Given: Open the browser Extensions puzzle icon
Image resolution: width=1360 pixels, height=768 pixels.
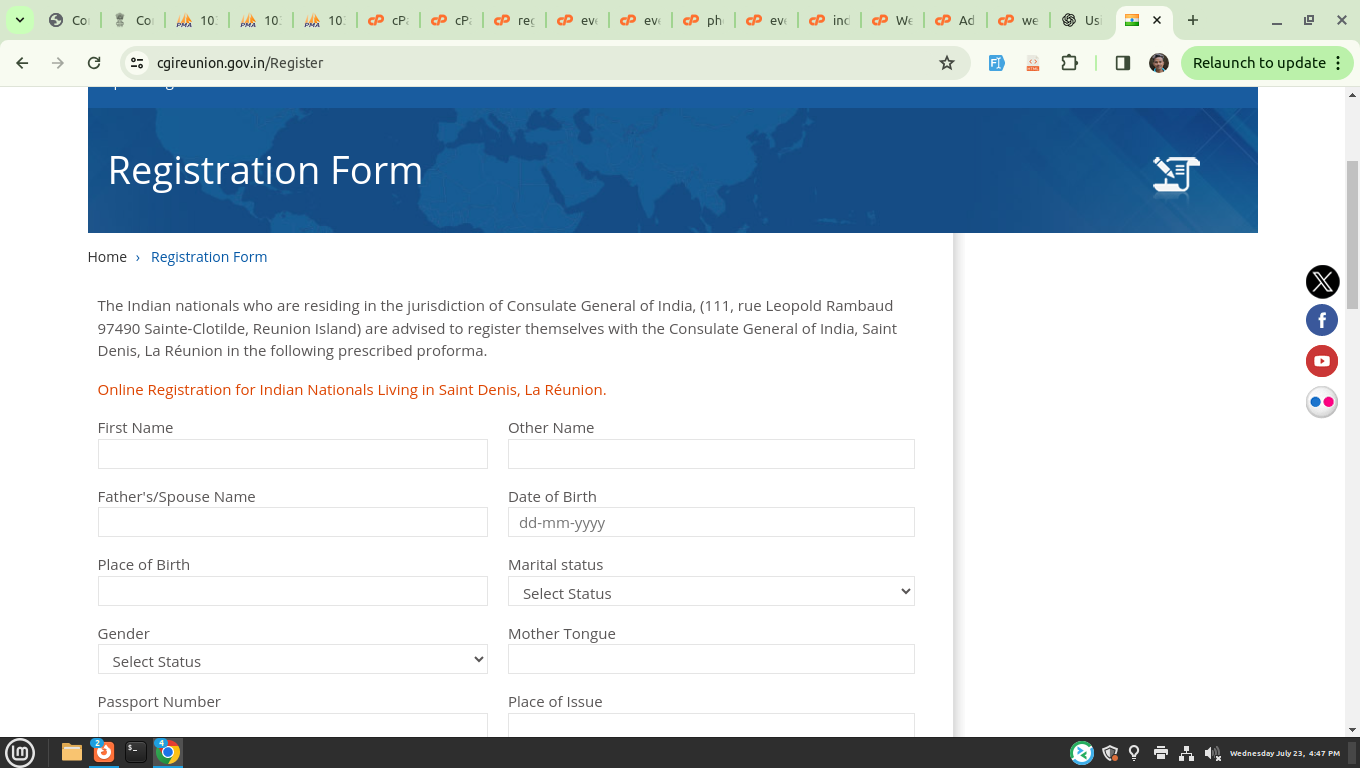Looking at the screenshot, I should (x=1069, y=63).
